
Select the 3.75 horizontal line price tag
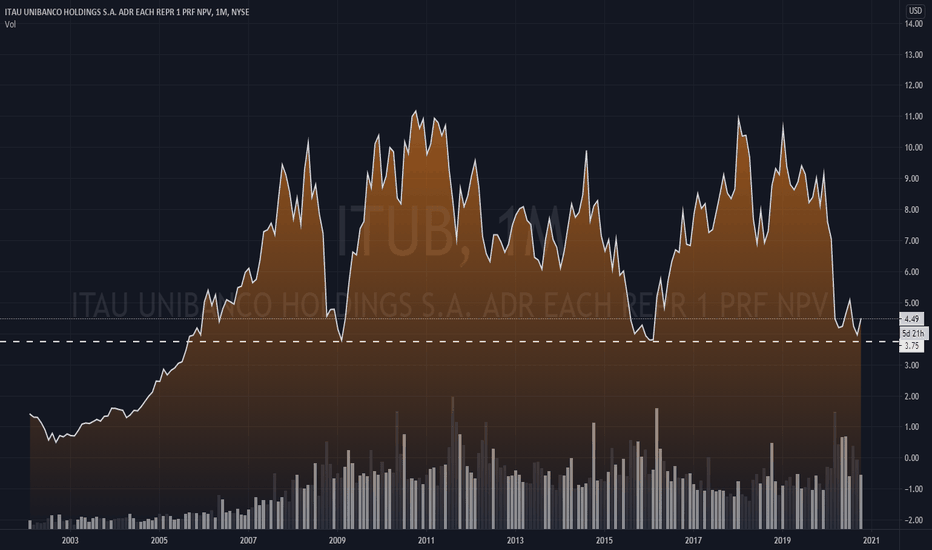point(911,345)
